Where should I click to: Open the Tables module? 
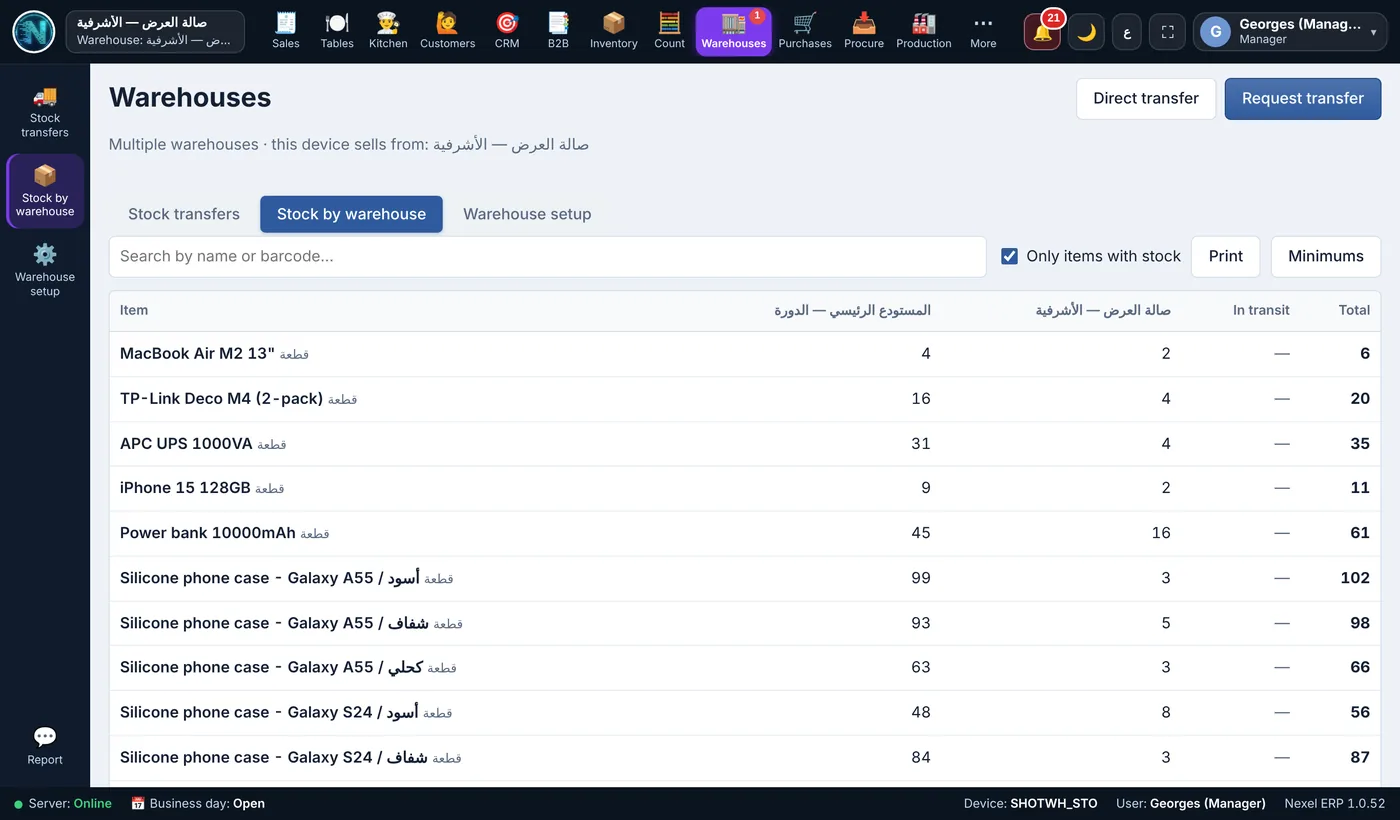click(337, 31)
